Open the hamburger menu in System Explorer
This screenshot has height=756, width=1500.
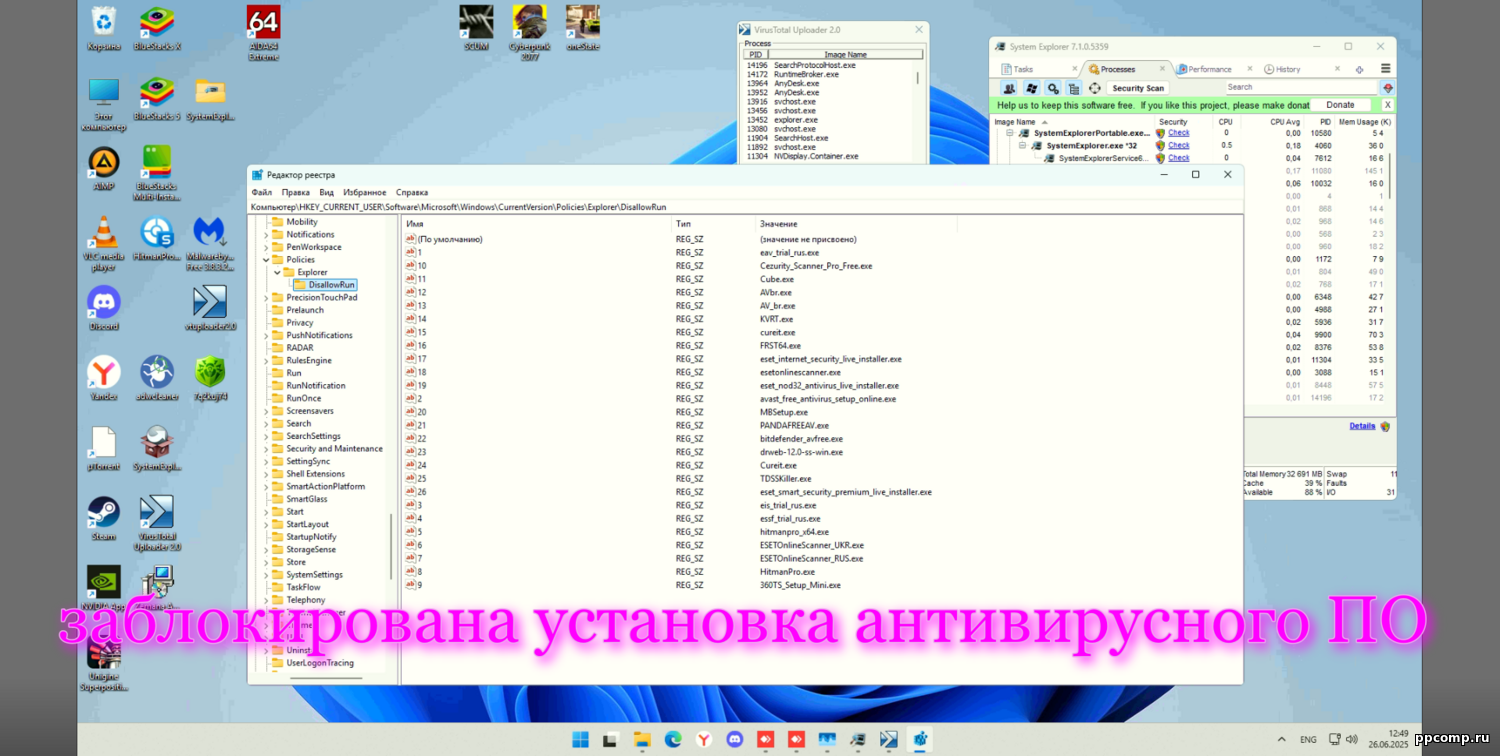point(1385,69)
